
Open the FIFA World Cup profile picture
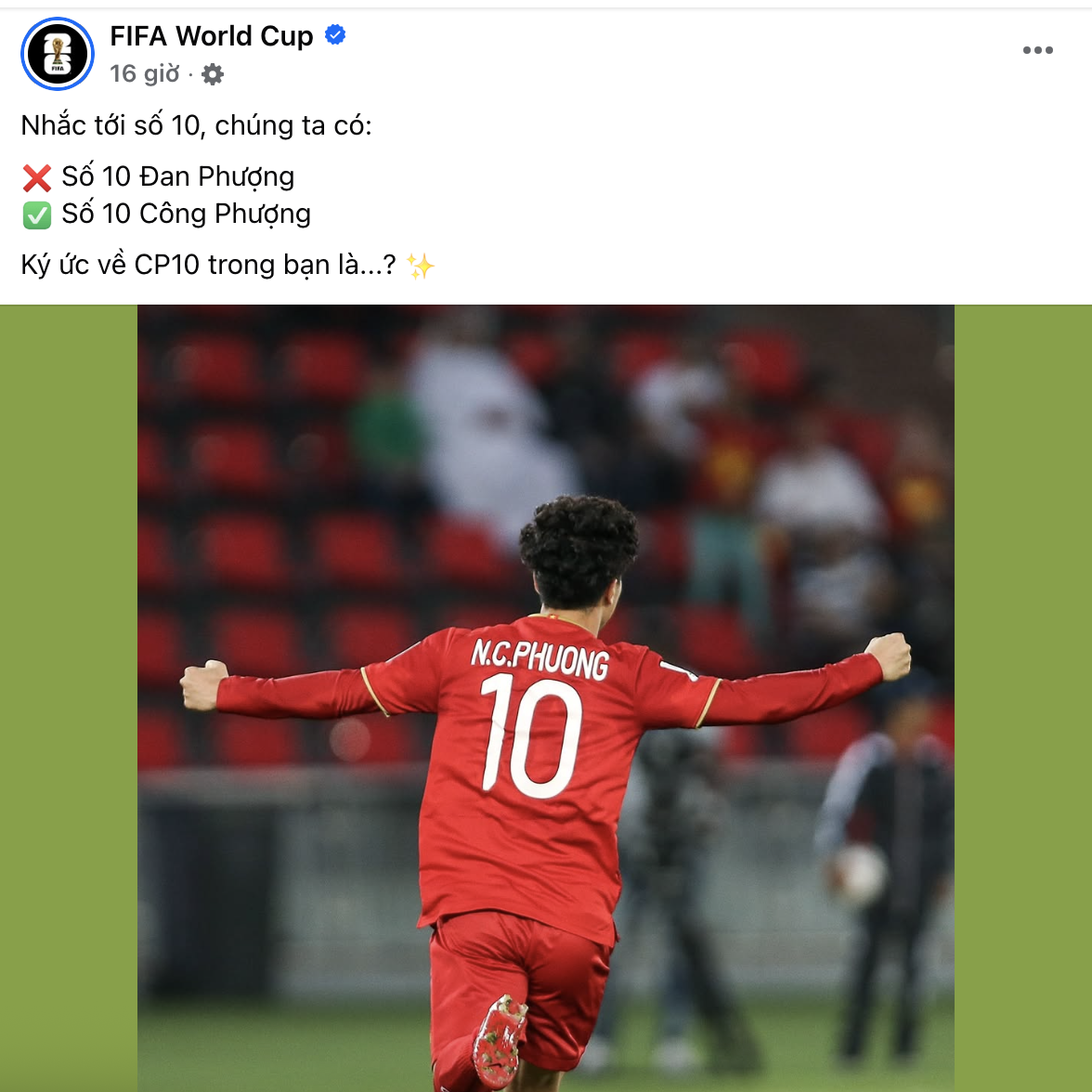[x=58, y=54]
